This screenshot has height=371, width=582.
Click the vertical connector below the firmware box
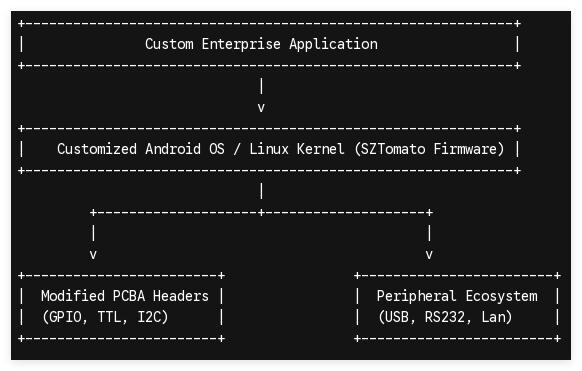click(x=261, y=191)
